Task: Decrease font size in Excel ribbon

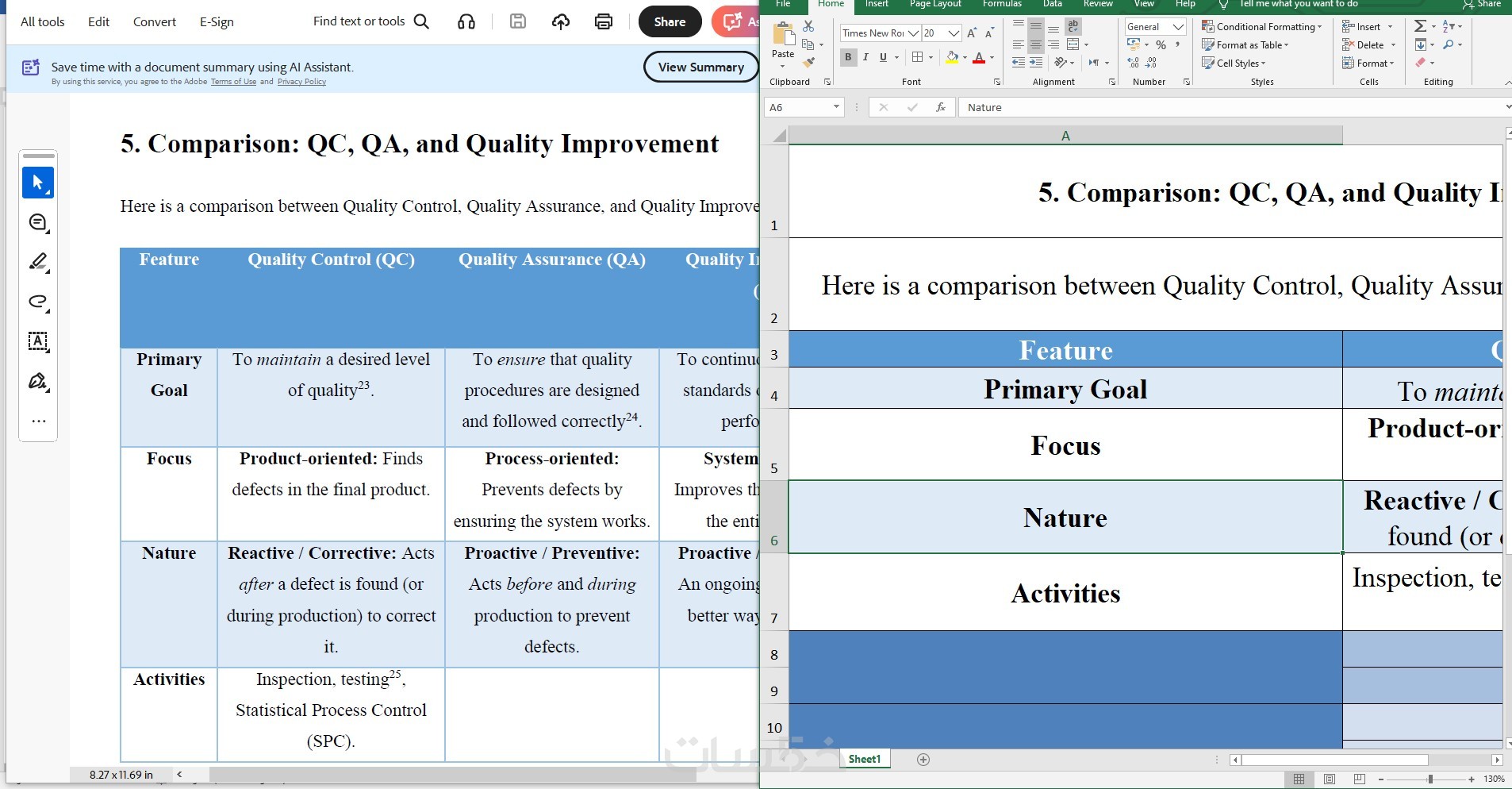Action: [989, 33]
